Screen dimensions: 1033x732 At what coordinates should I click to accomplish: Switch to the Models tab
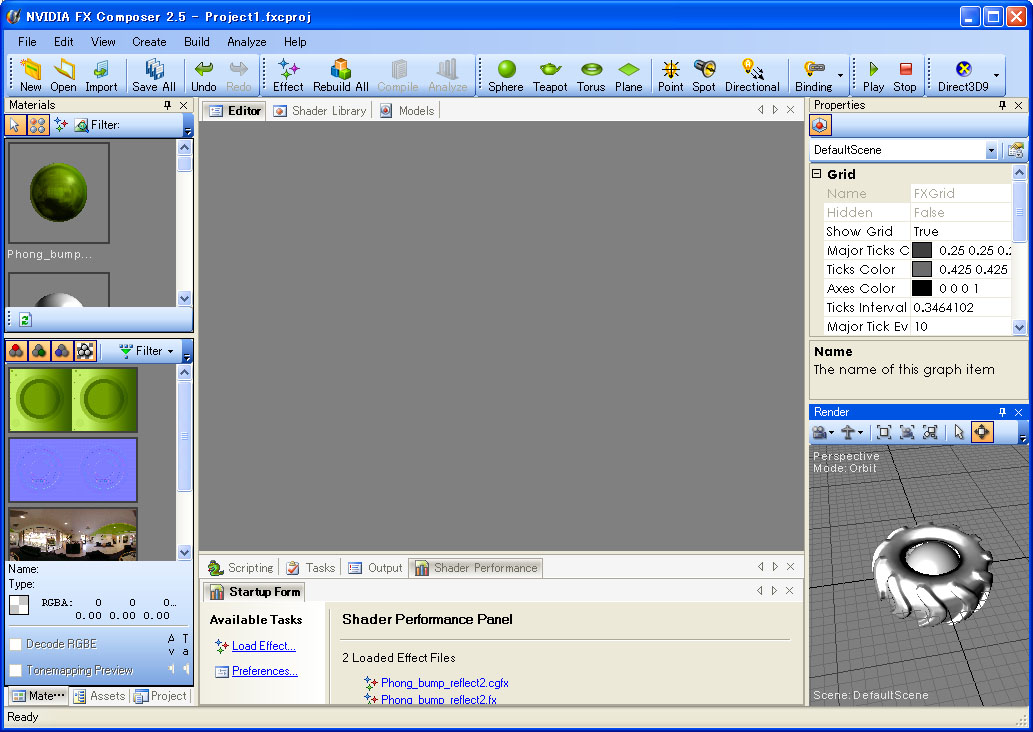coord(407,111)
